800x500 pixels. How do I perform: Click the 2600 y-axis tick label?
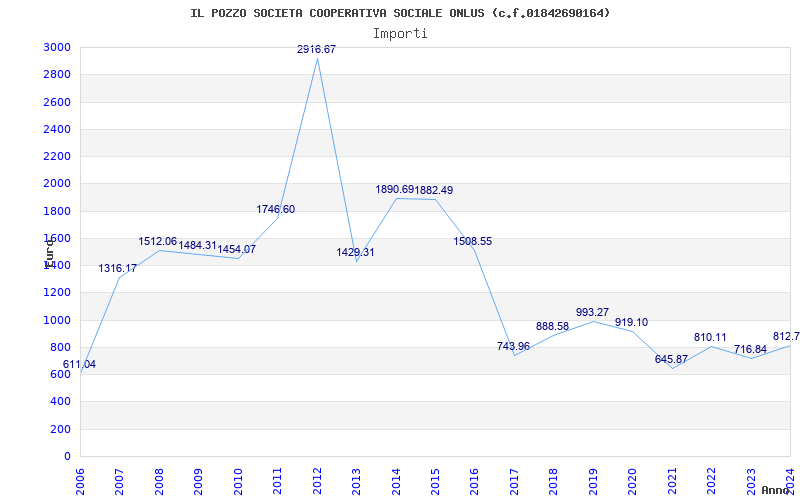pyautogui.click(x=57, y=102)
